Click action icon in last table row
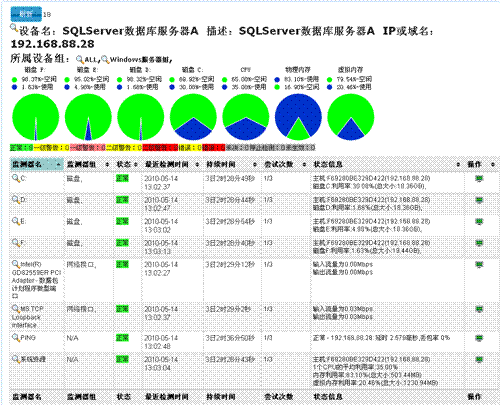 479,359
